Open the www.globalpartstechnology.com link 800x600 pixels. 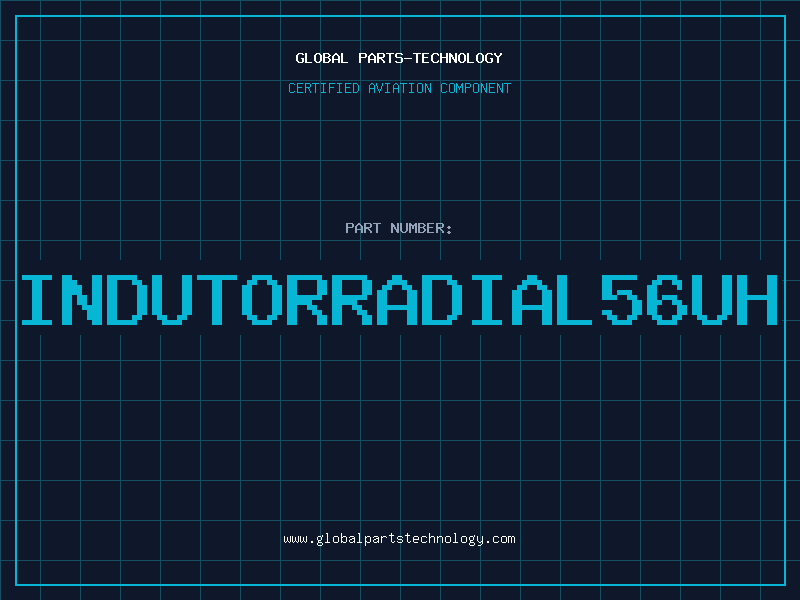click(399, 539)
